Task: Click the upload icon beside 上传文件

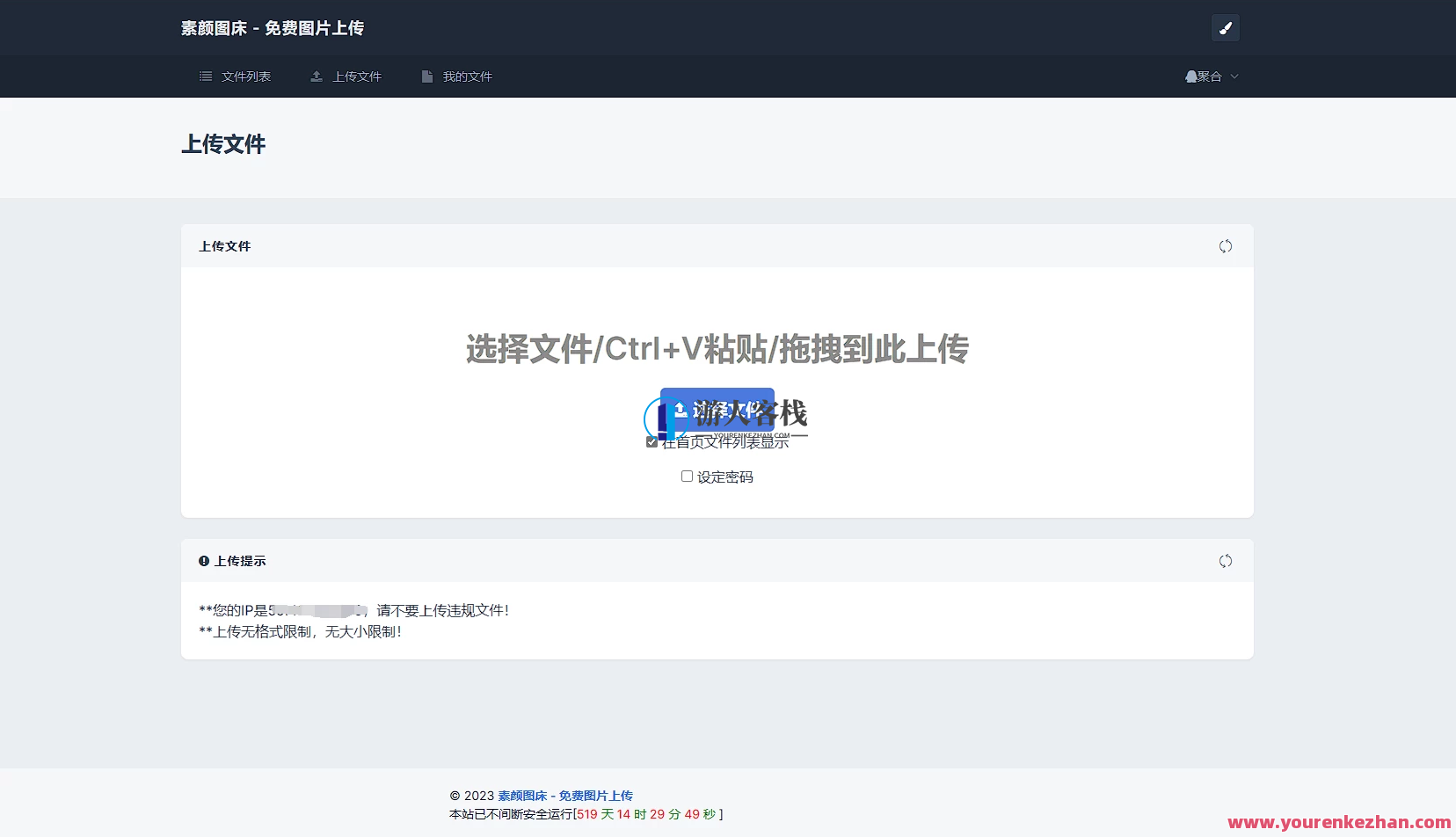Action: pos(317,76)
